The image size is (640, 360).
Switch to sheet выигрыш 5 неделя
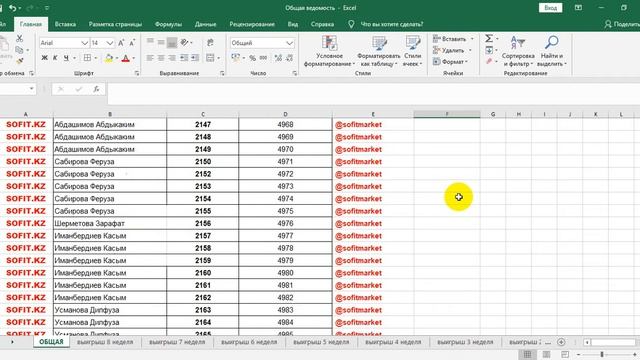321,342
